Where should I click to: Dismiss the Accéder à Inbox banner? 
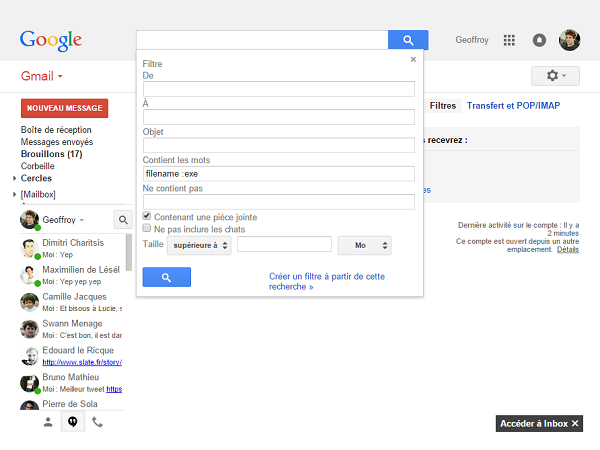(x=575, y=424)
